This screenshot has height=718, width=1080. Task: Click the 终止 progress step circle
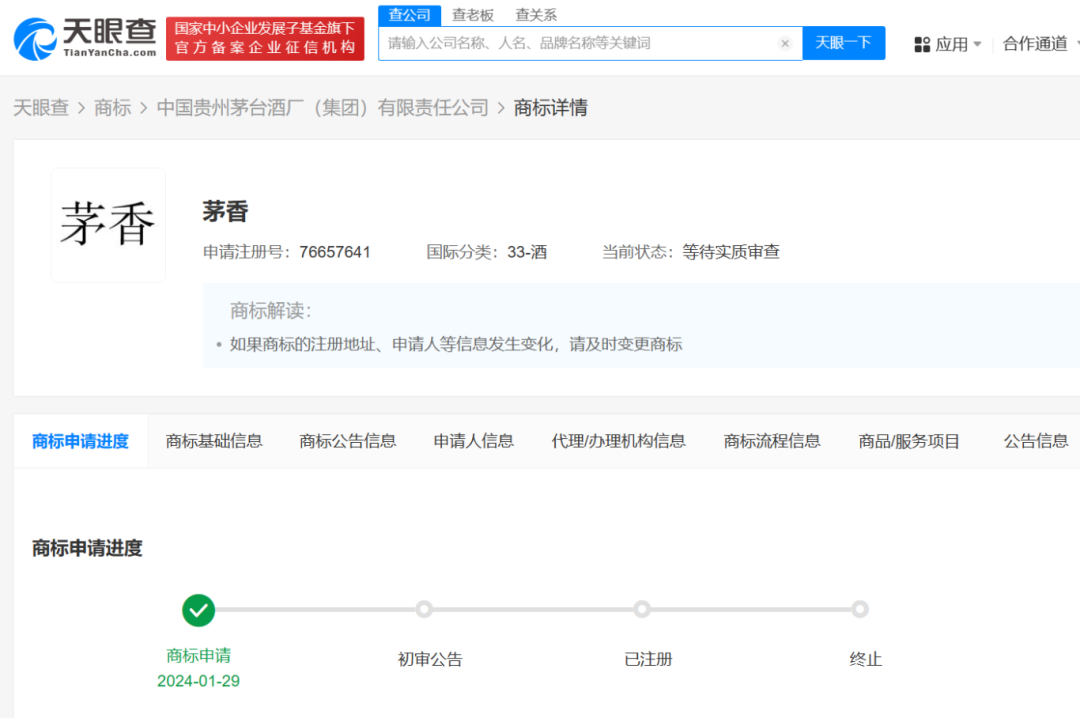(x=860, y=609)
